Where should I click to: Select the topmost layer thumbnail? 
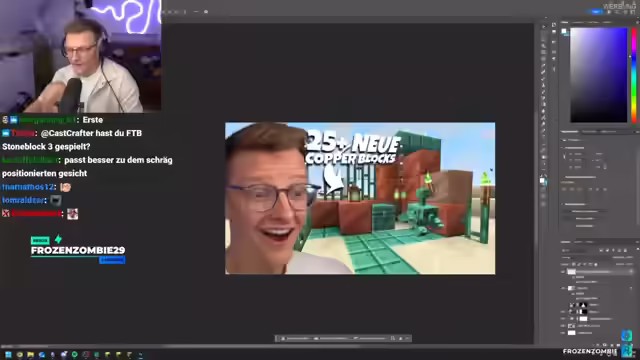[x=572, y=272]
